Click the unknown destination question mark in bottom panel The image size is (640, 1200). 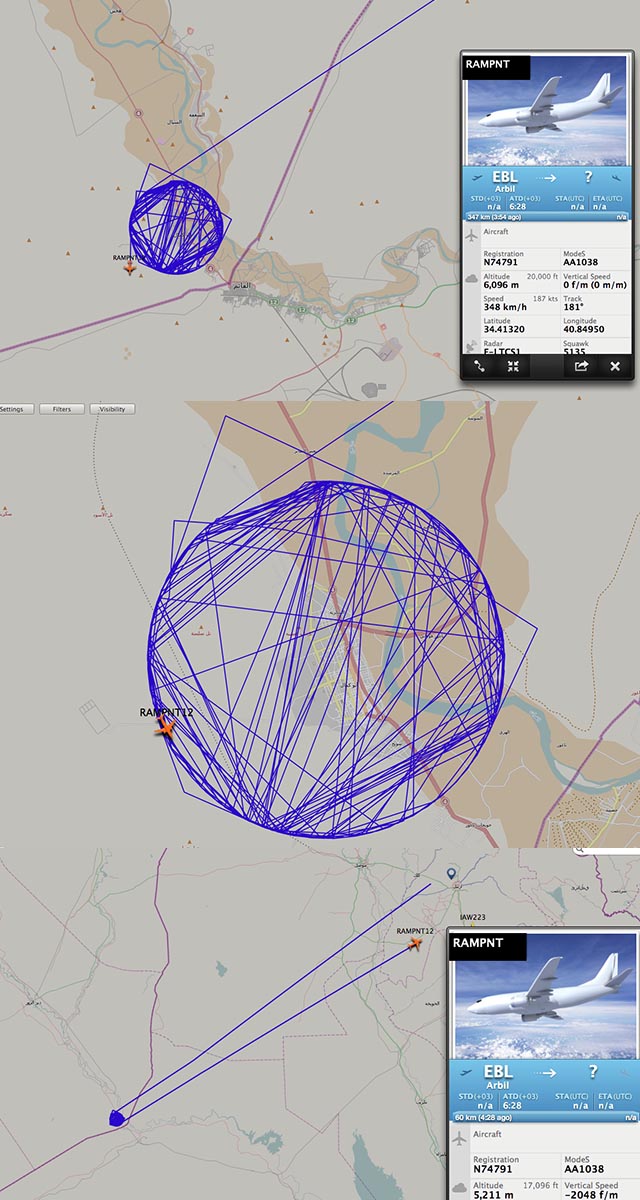tap(593, 1071)
